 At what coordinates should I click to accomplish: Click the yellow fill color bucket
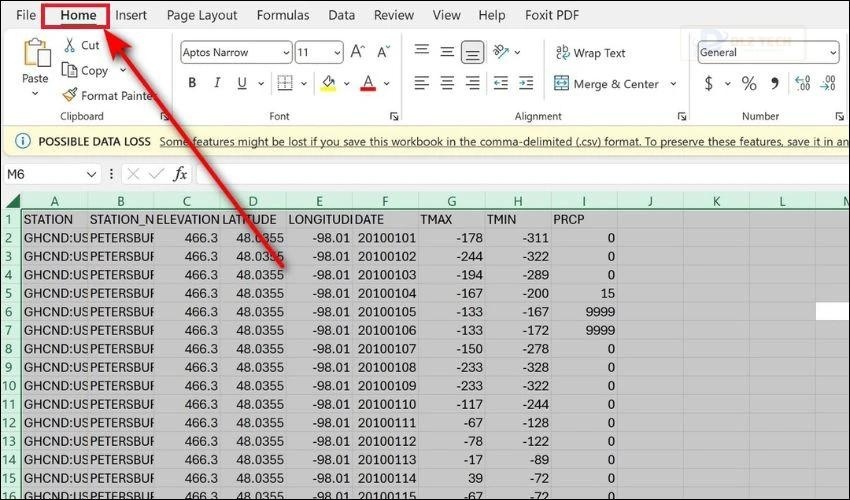click(x=327, y=84)
